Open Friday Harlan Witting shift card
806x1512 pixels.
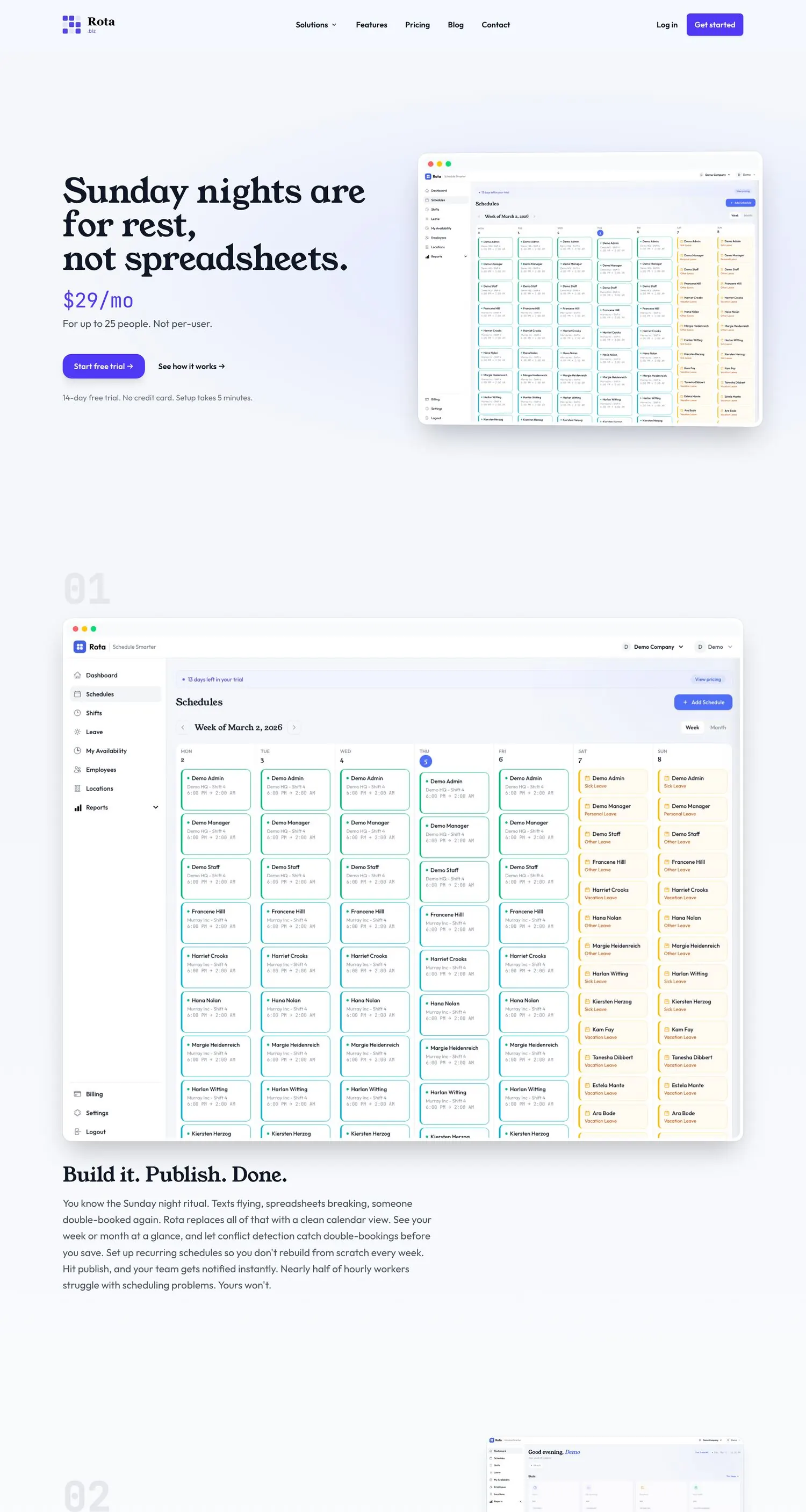(x=534, y=1101)
